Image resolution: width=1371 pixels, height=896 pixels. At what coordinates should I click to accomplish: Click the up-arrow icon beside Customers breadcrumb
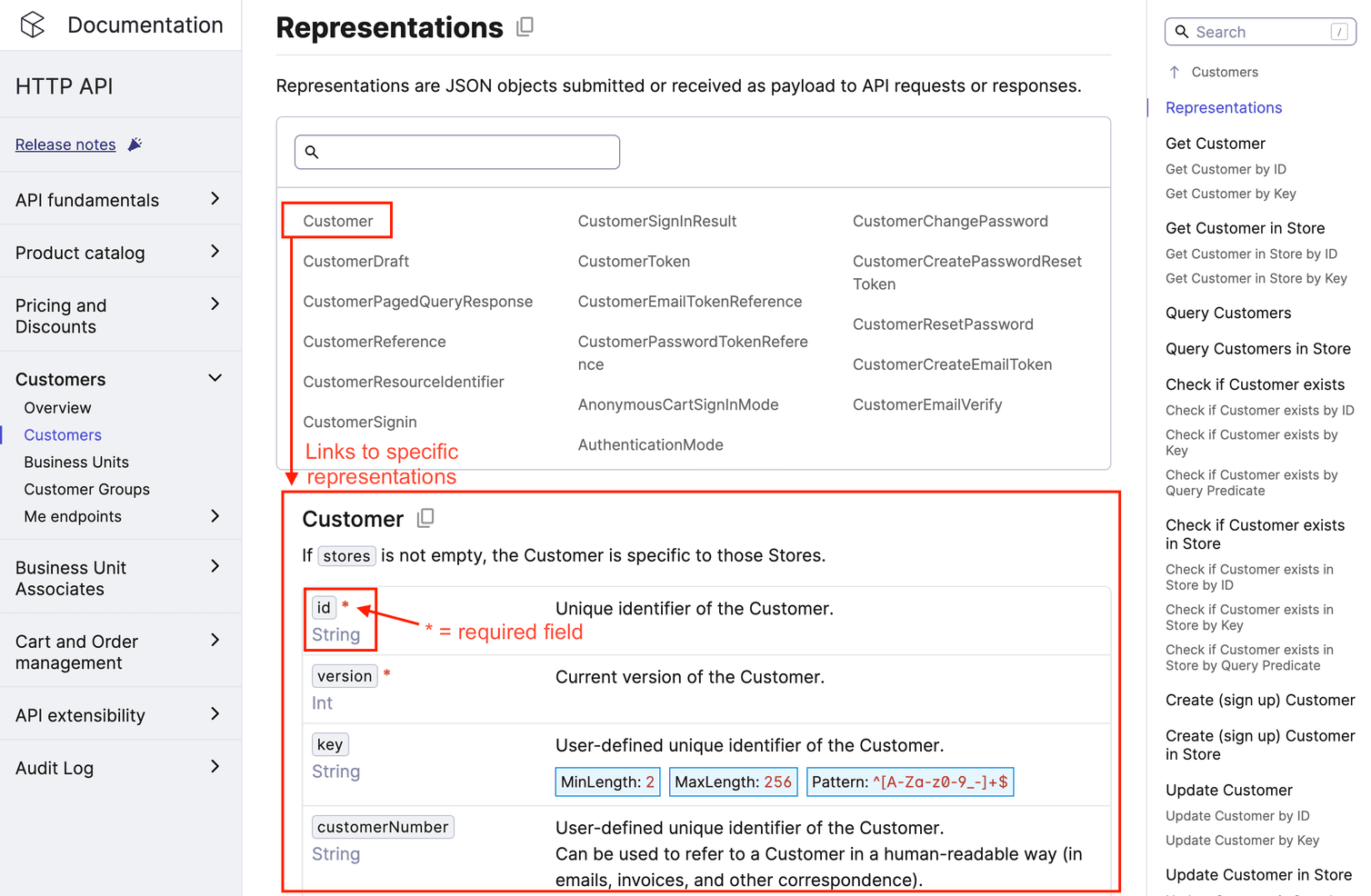pos(1174,71)
